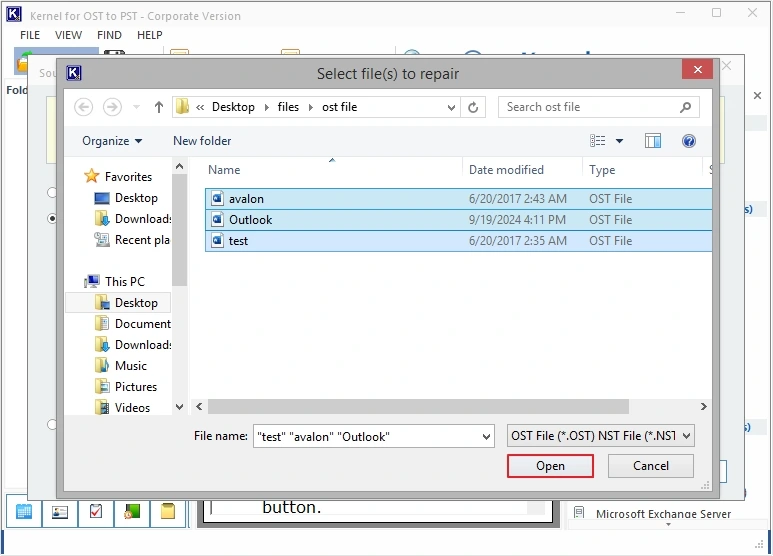The height and width of the screenshot is (556, 773).
Task: Click horizontal scrollbar left arrow
Action: click(199, 407)
